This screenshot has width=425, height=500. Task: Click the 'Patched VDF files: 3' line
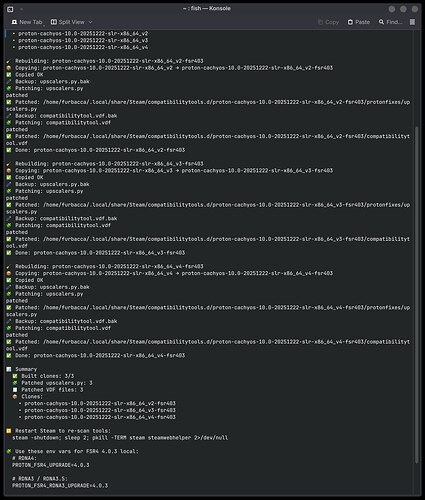[48, 390]
